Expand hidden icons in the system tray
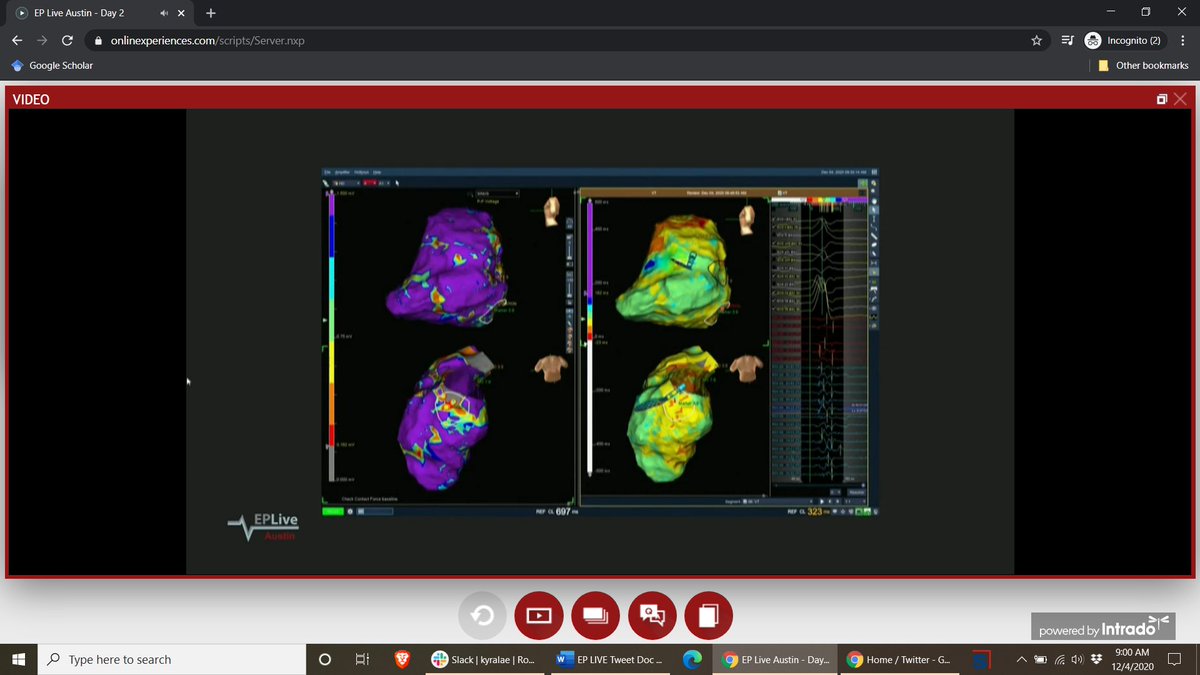1200x675 pixels. coord(1021,660)
